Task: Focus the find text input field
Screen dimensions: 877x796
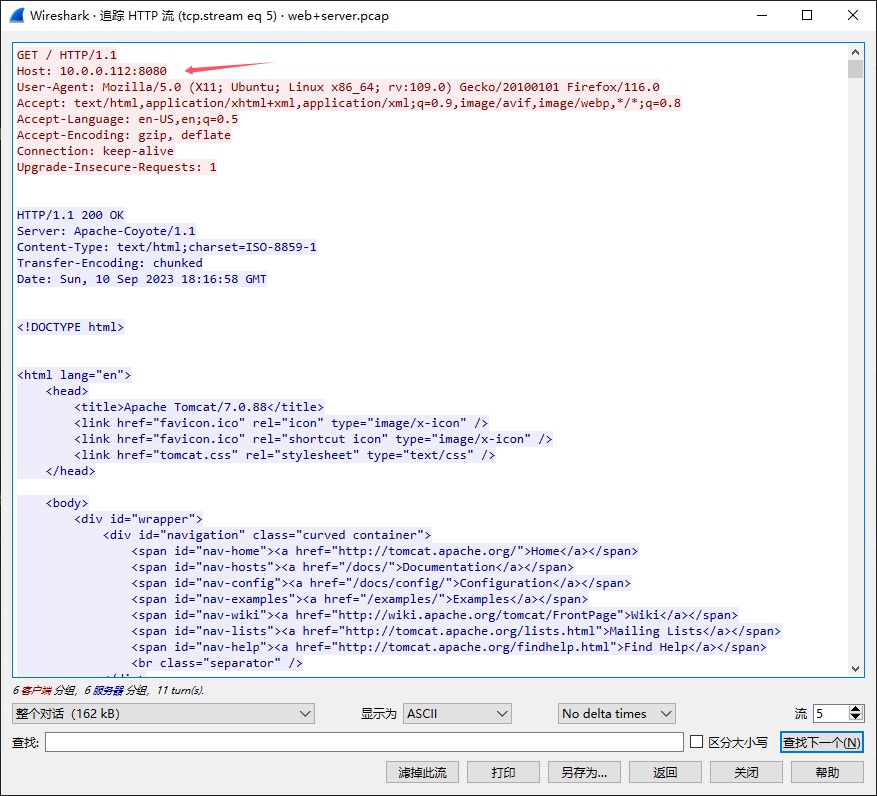Action: pos(364,742)
